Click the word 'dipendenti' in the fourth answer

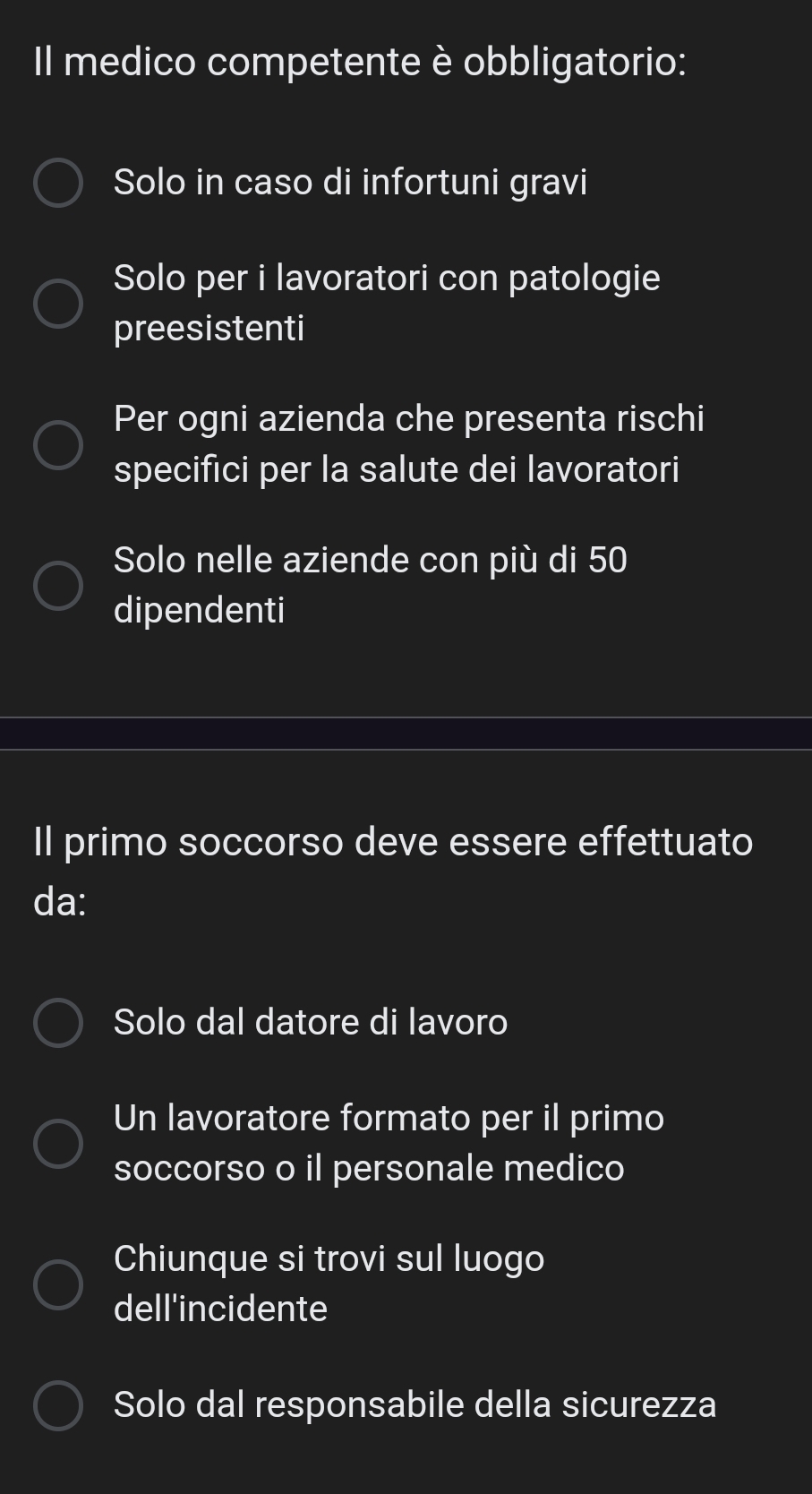coord(200,611)
